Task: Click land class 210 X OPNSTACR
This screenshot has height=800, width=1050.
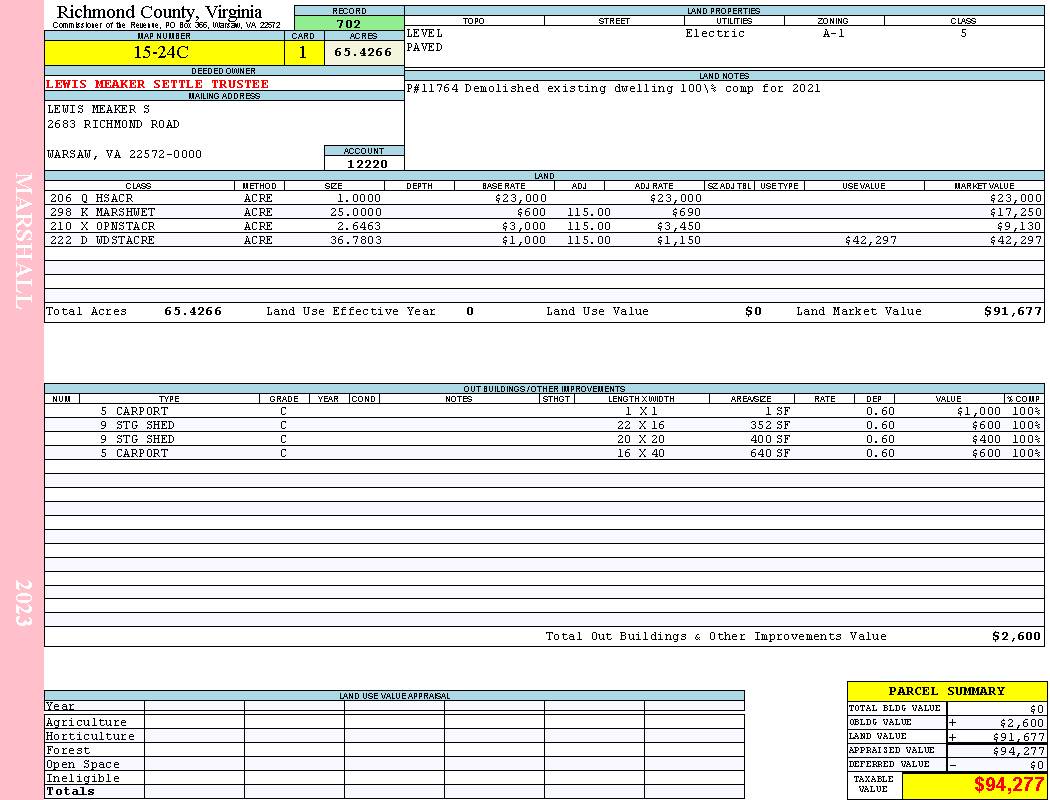Action: [102, 226]
